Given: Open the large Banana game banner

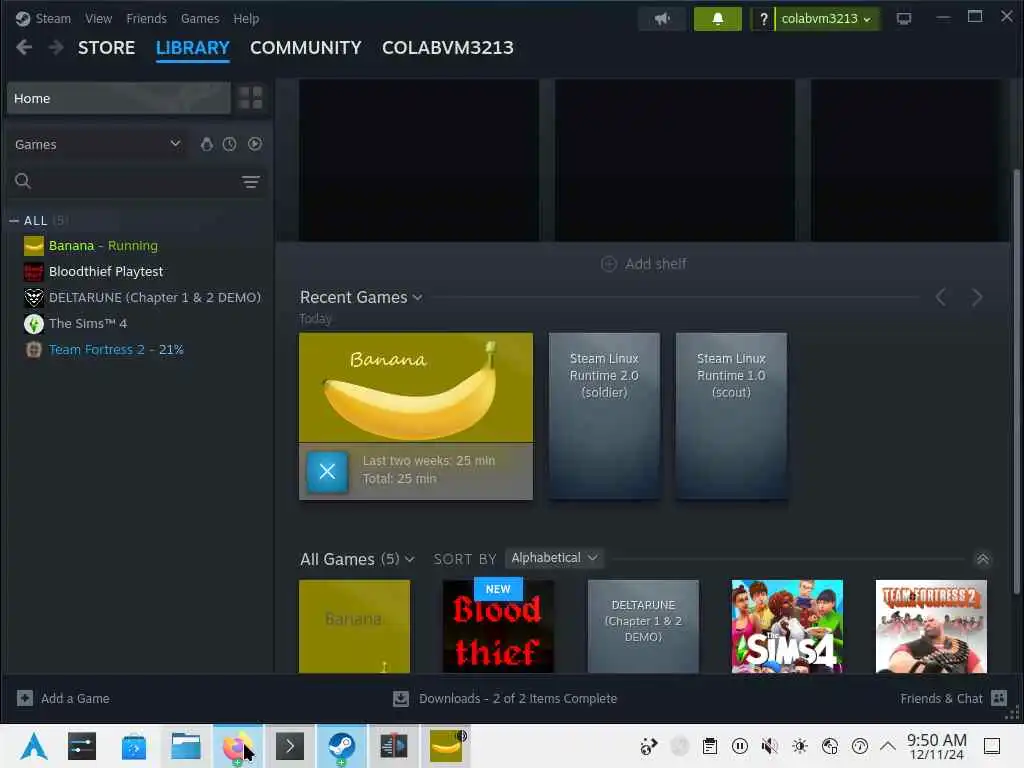Looking at the screenshot, I should (x=416, y=387).
